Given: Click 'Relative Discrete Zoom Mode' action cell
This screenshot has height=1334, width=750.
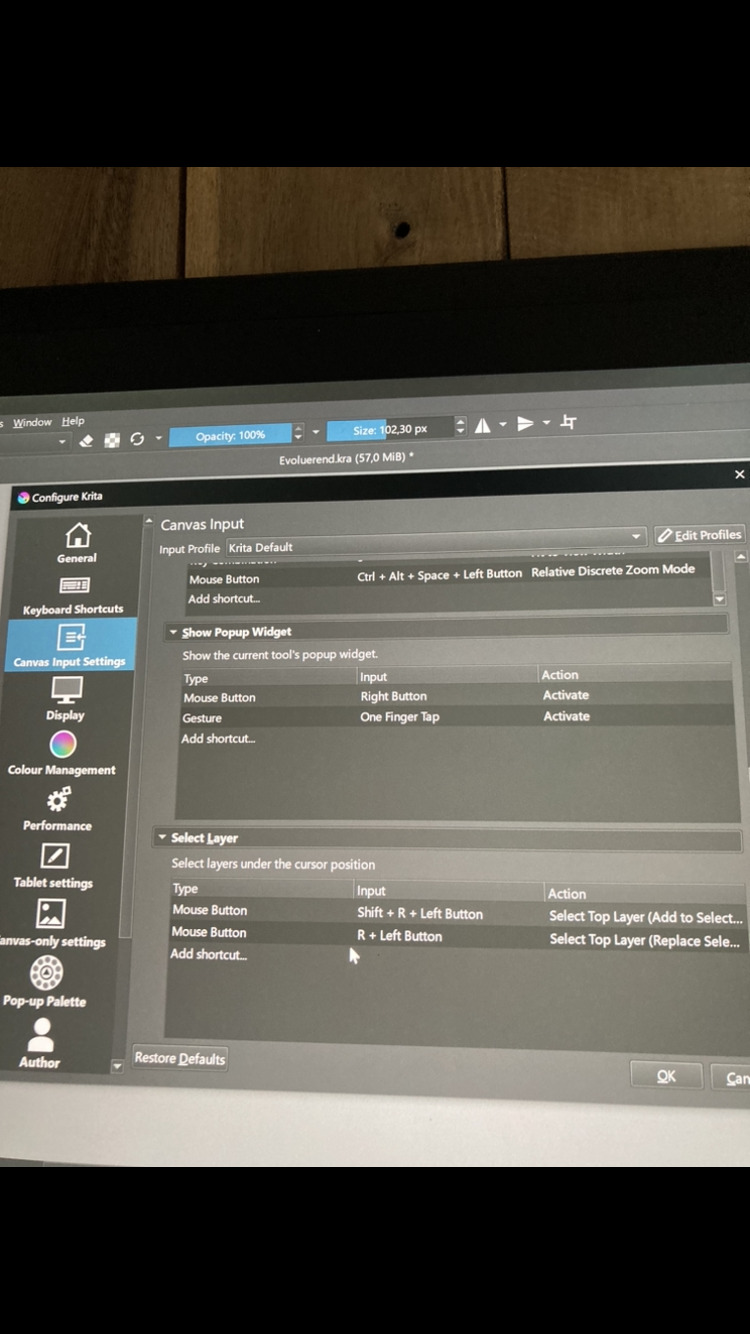Looking at the screenshot, I should point(613,570).
